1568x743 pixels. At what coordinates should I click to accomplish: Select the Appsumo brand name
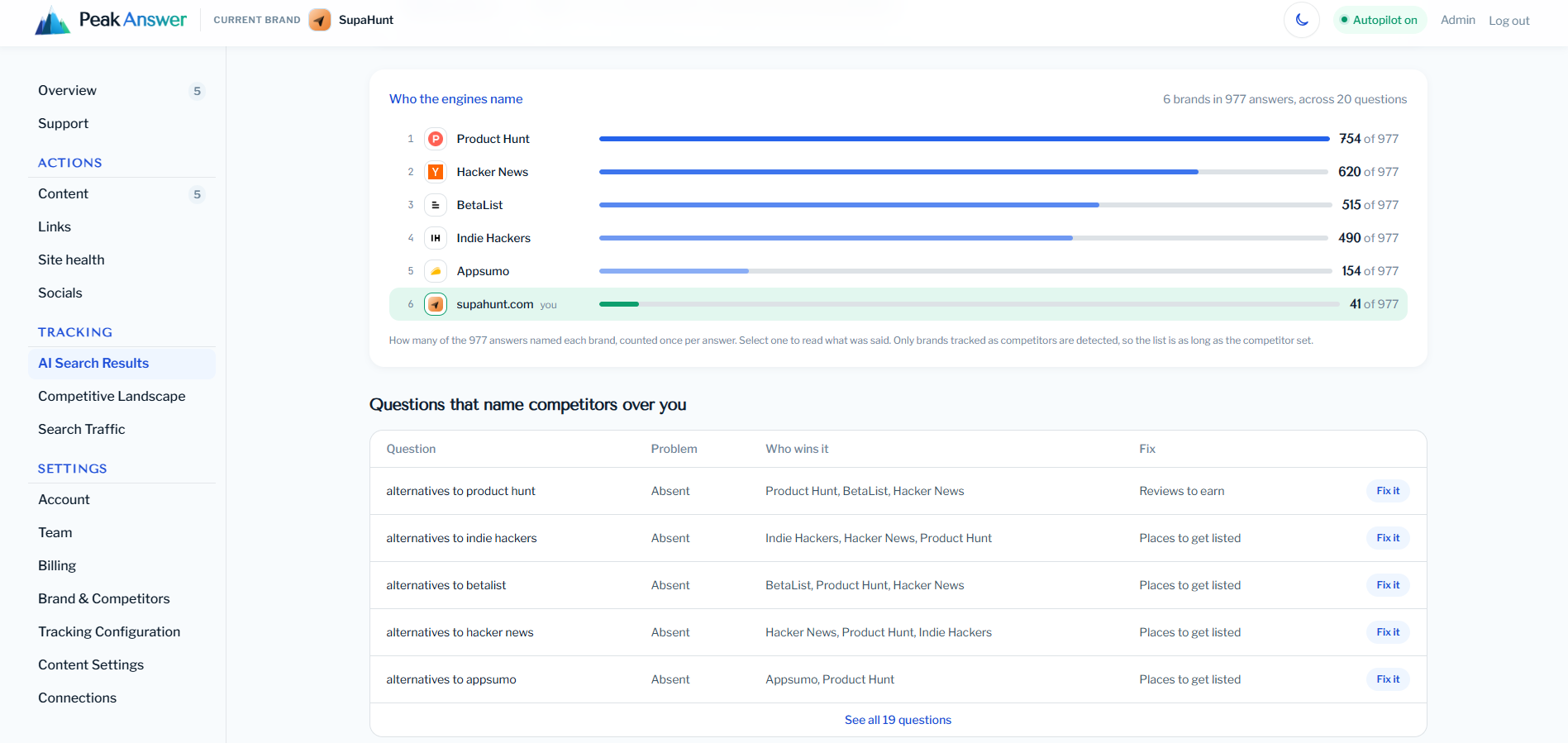(483, 271)
